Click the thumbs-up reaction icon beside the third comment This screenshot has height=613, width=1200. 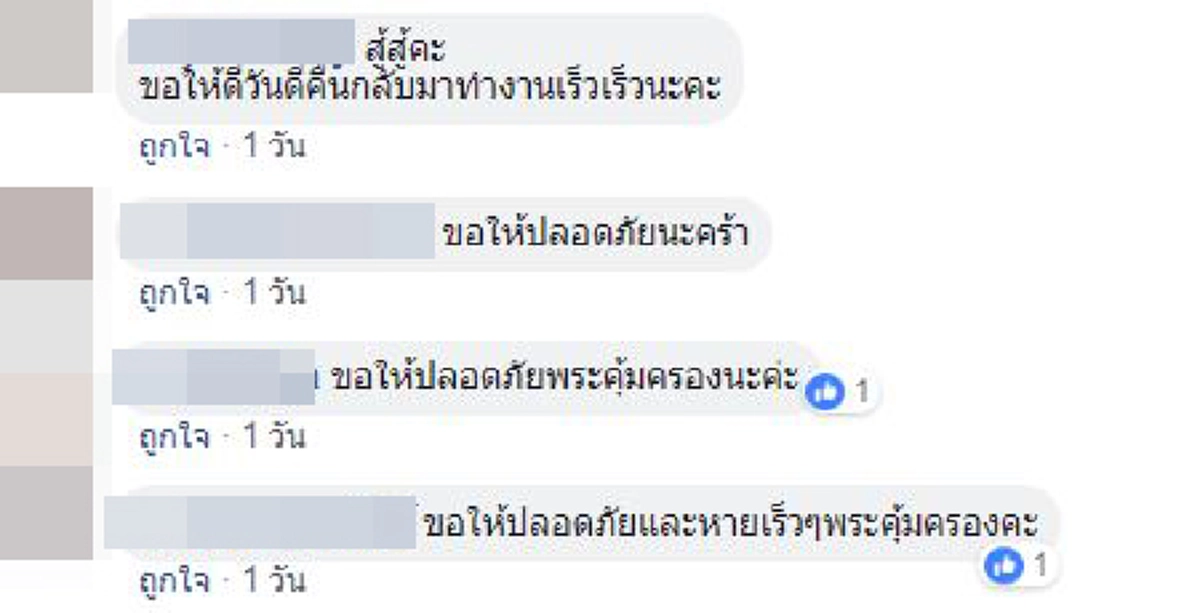824,390
